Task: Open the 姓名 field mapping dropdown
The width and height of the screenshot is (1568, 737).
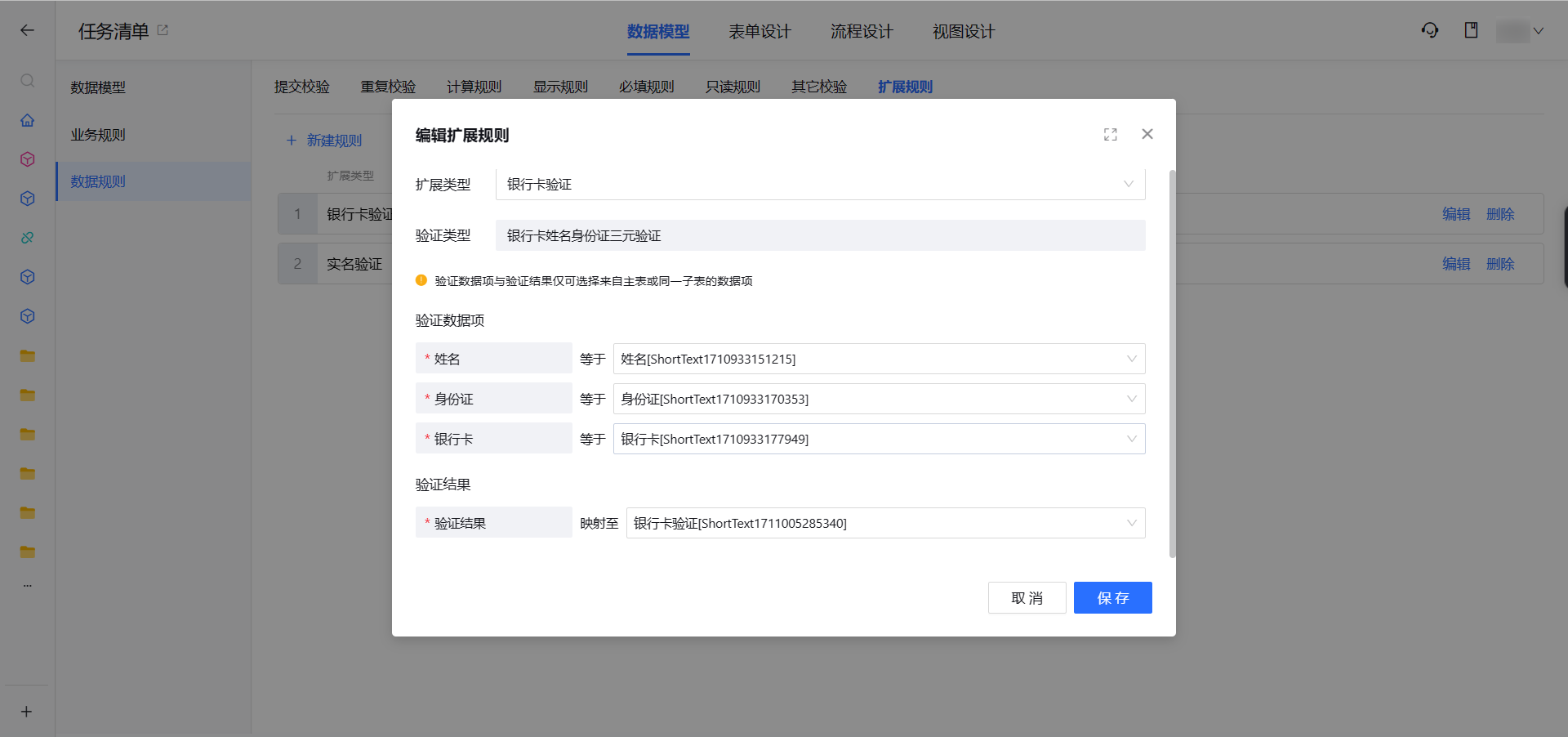Action: coord(879,359)
